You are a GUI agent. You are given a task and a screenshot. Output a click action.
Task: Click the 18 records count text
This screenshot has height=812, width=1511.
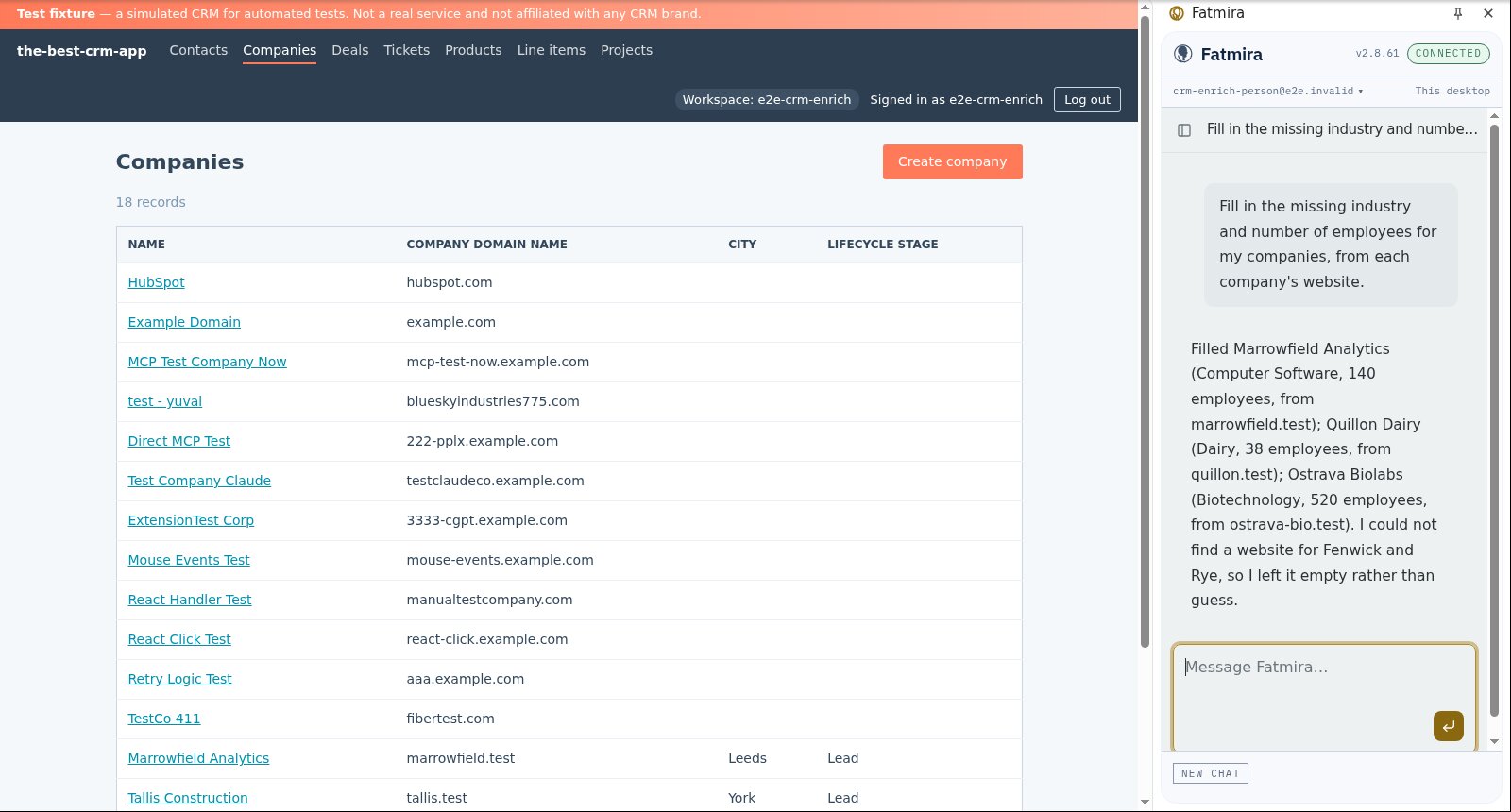150,202
